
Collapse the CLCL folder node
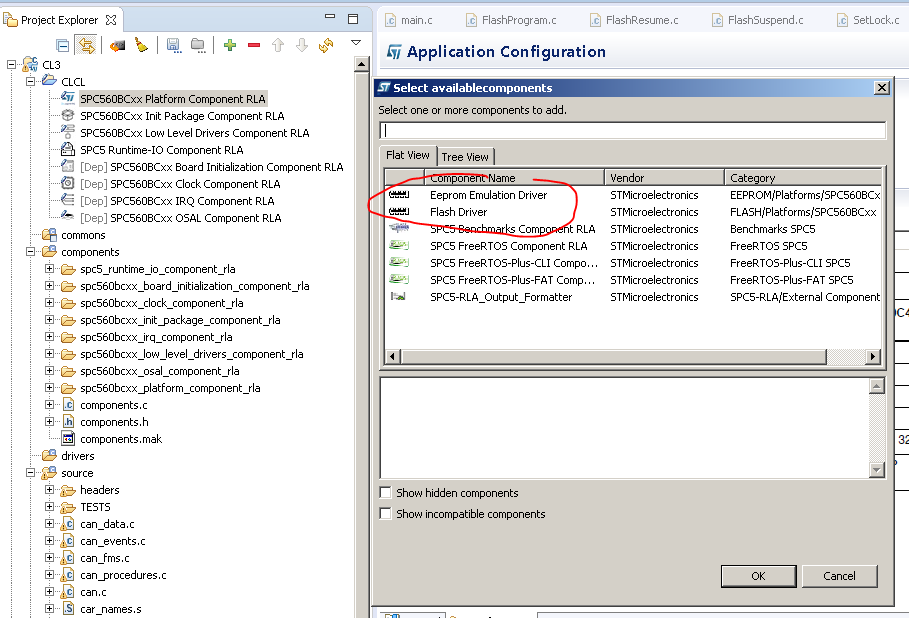click(30, 81)
